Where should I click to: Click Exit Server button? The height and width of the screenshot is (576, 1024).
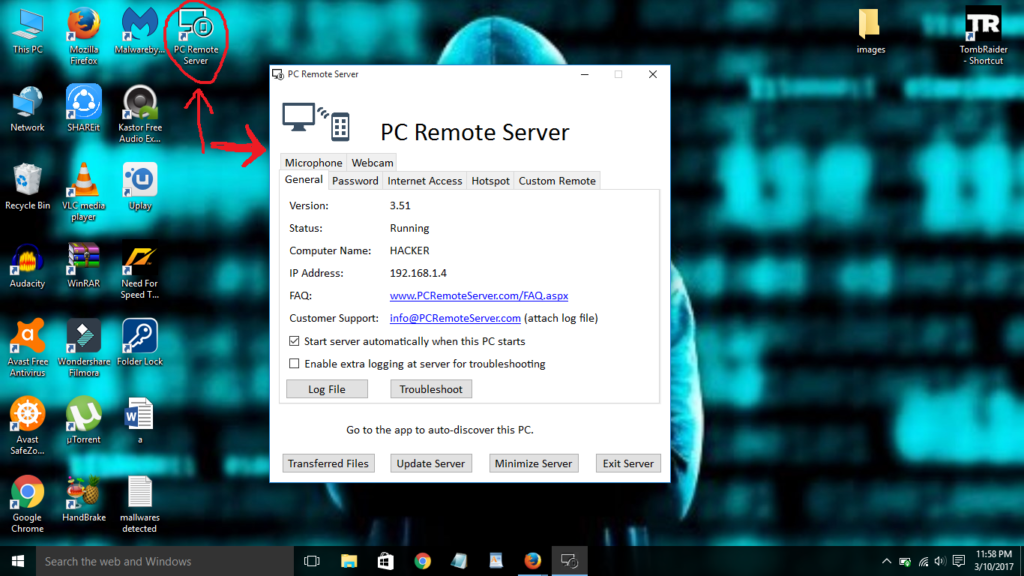click(628, 464)
